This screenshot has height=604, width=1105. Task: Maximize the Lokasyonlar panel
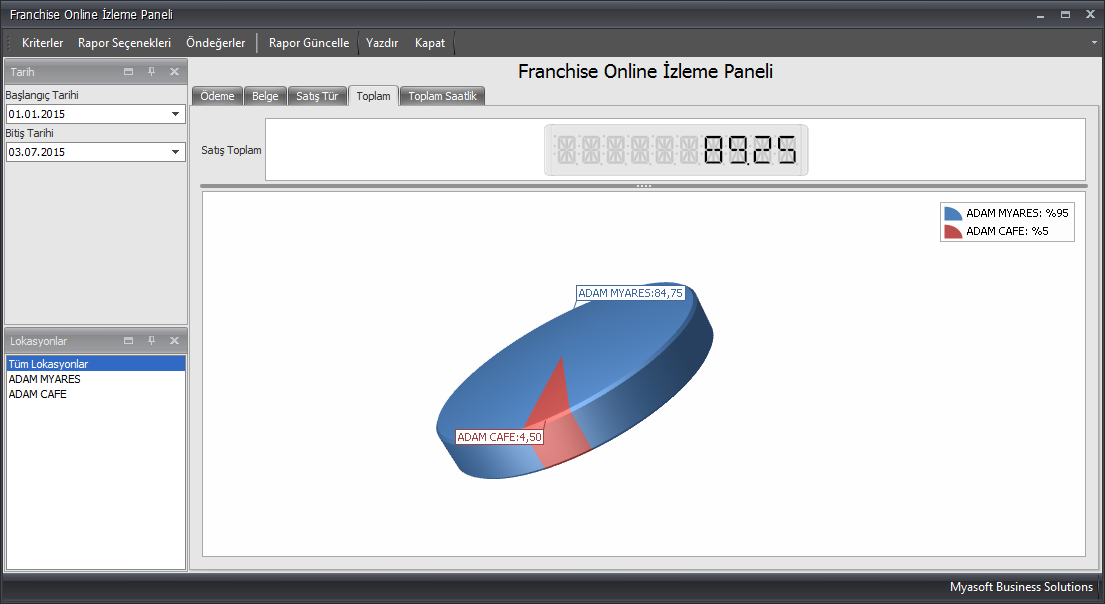pos(128,341)
